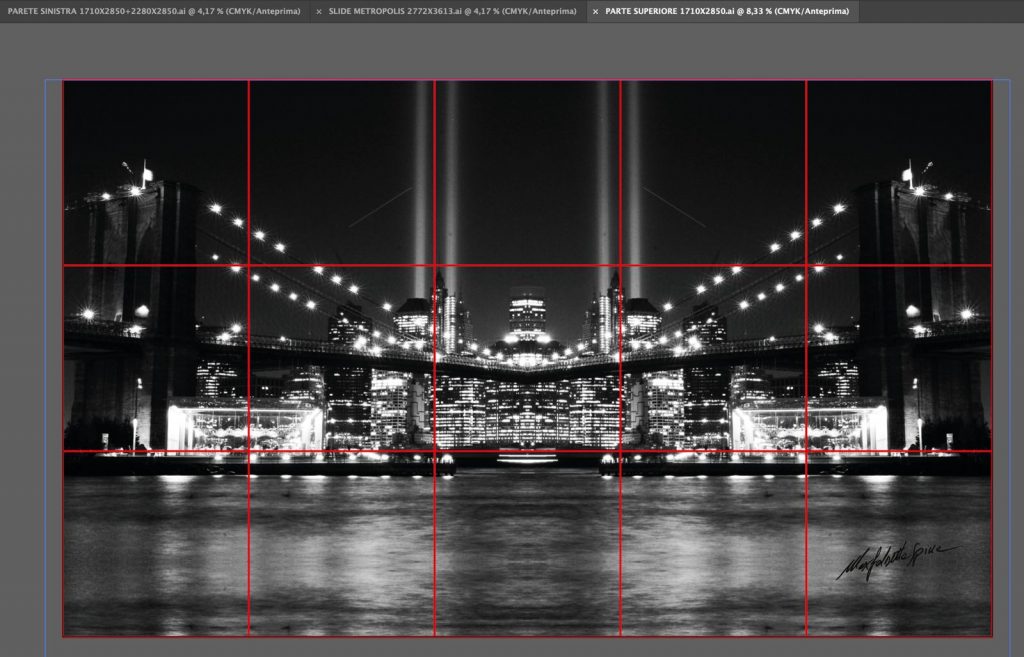
Task: Click the illuminated carousel pavilion on the right
Action: (809, 425)
